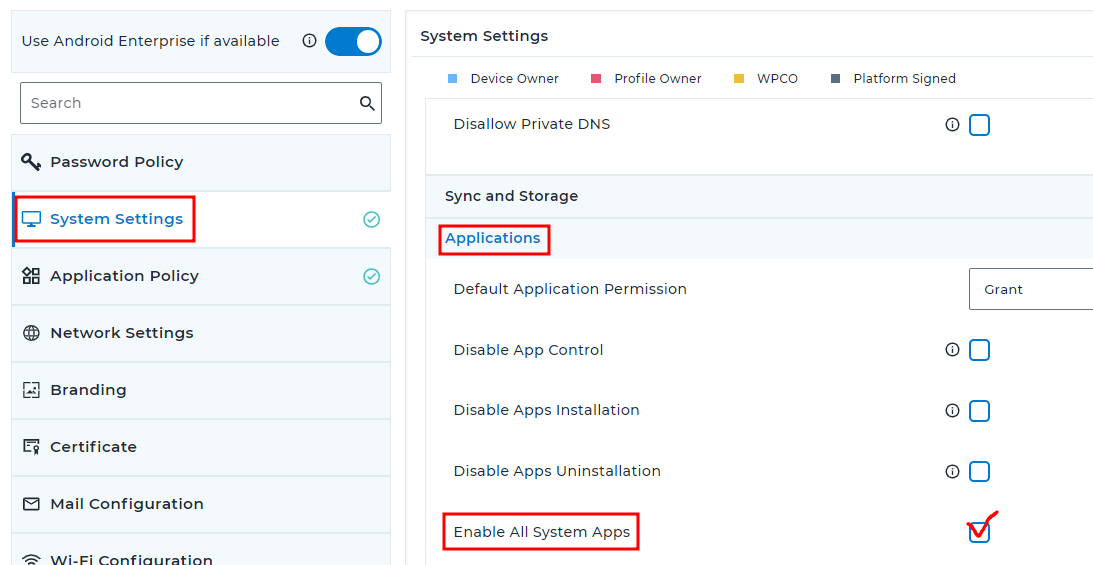Click the Enable All System Apps label
Image resolution: width=1093 pixels, height=565 pixels.
[542, 532]
